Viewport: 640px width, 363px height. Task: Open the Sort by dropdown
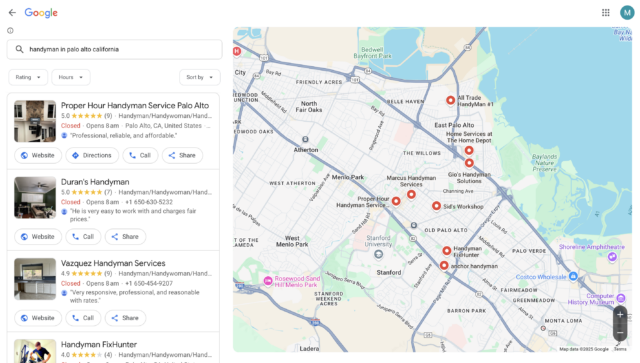pyautogui.click(x=200, y=77)
